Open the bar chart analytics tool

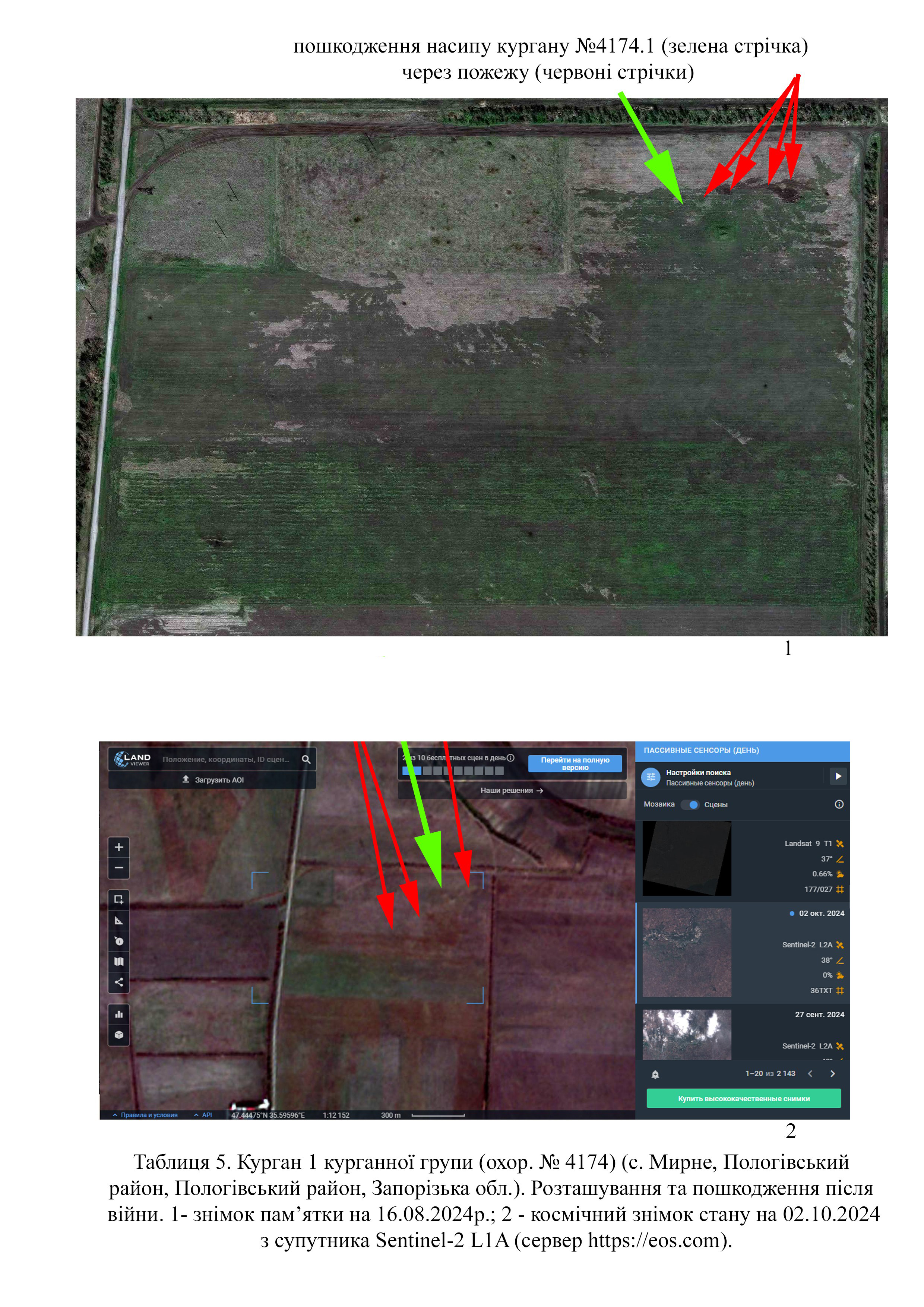point(118,1014)
